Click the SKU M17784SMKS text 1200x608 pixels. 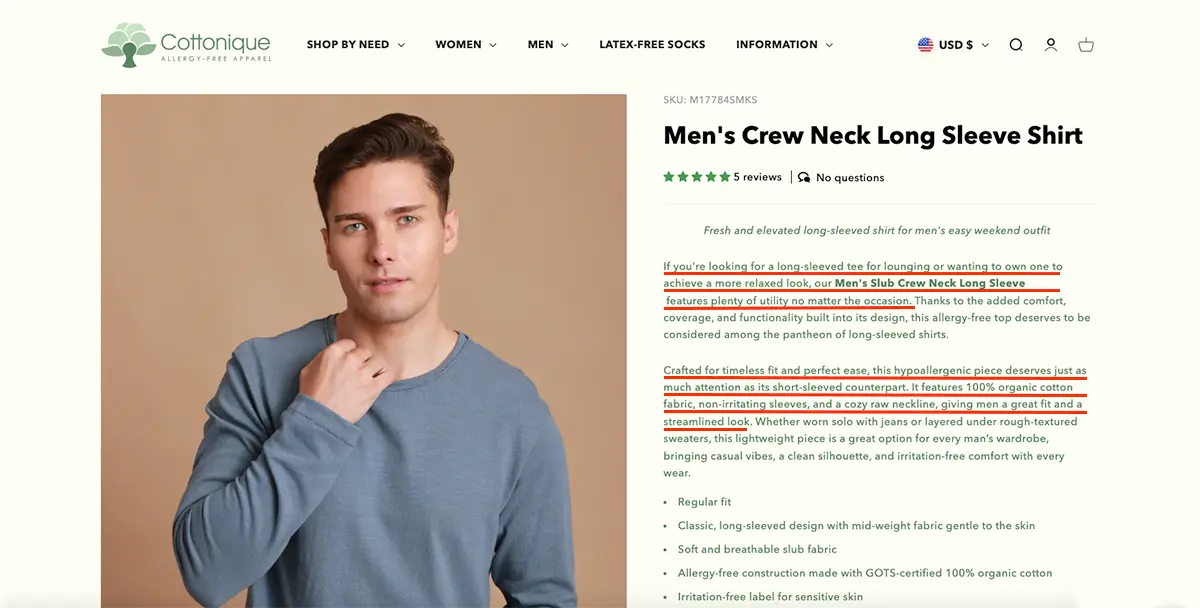click(x=710, y=100)
